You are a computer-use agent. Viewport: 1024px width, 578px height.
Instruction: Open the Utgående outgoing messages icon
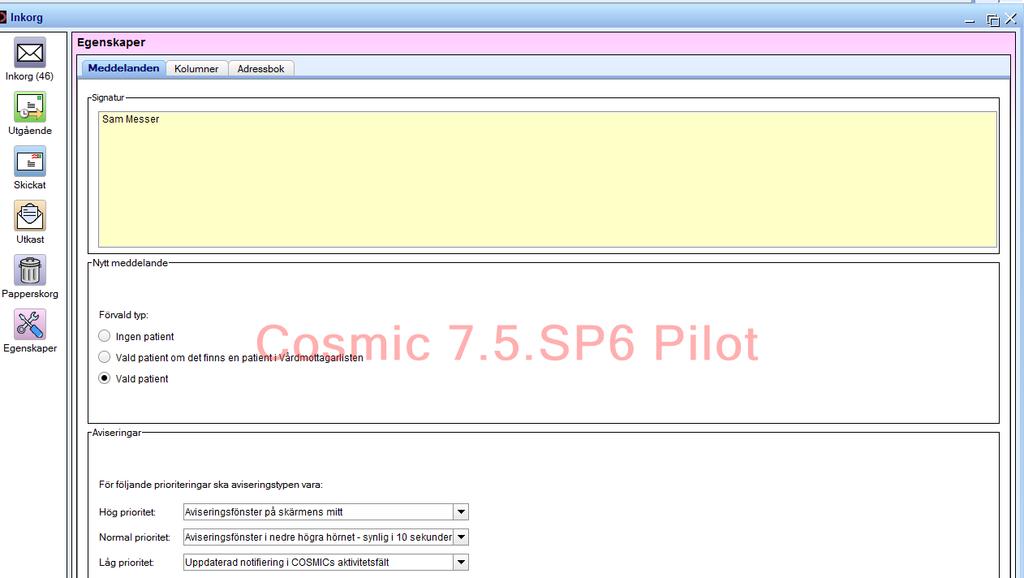click(x=30, y=107)
